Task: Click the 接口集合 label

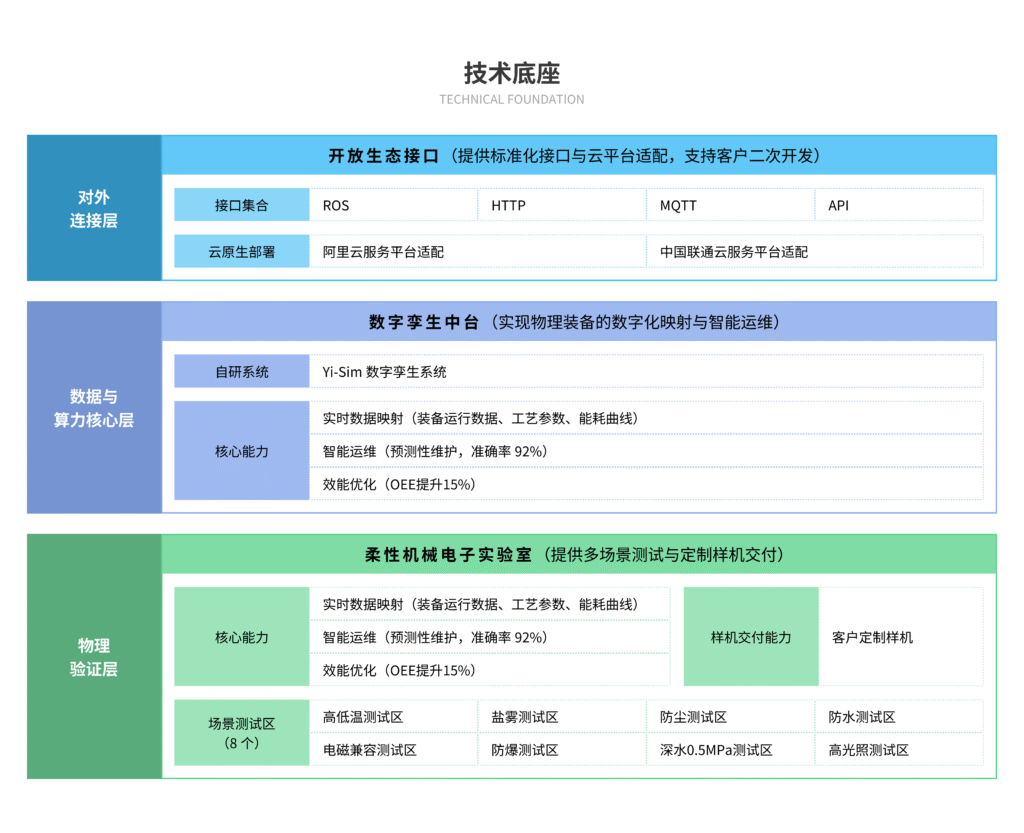Action: tap(242, 205)
